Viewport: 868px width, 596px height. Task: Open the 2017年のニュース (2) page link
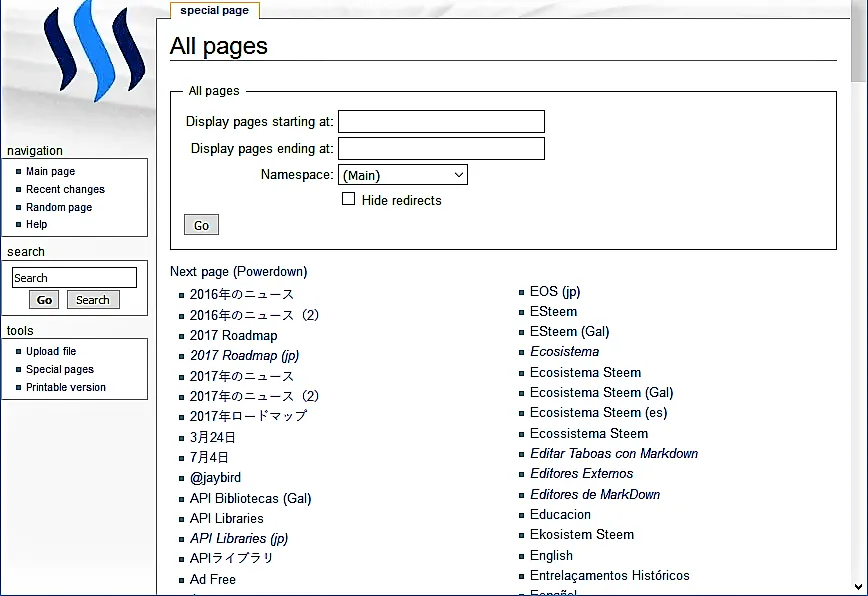coord(254,396)
